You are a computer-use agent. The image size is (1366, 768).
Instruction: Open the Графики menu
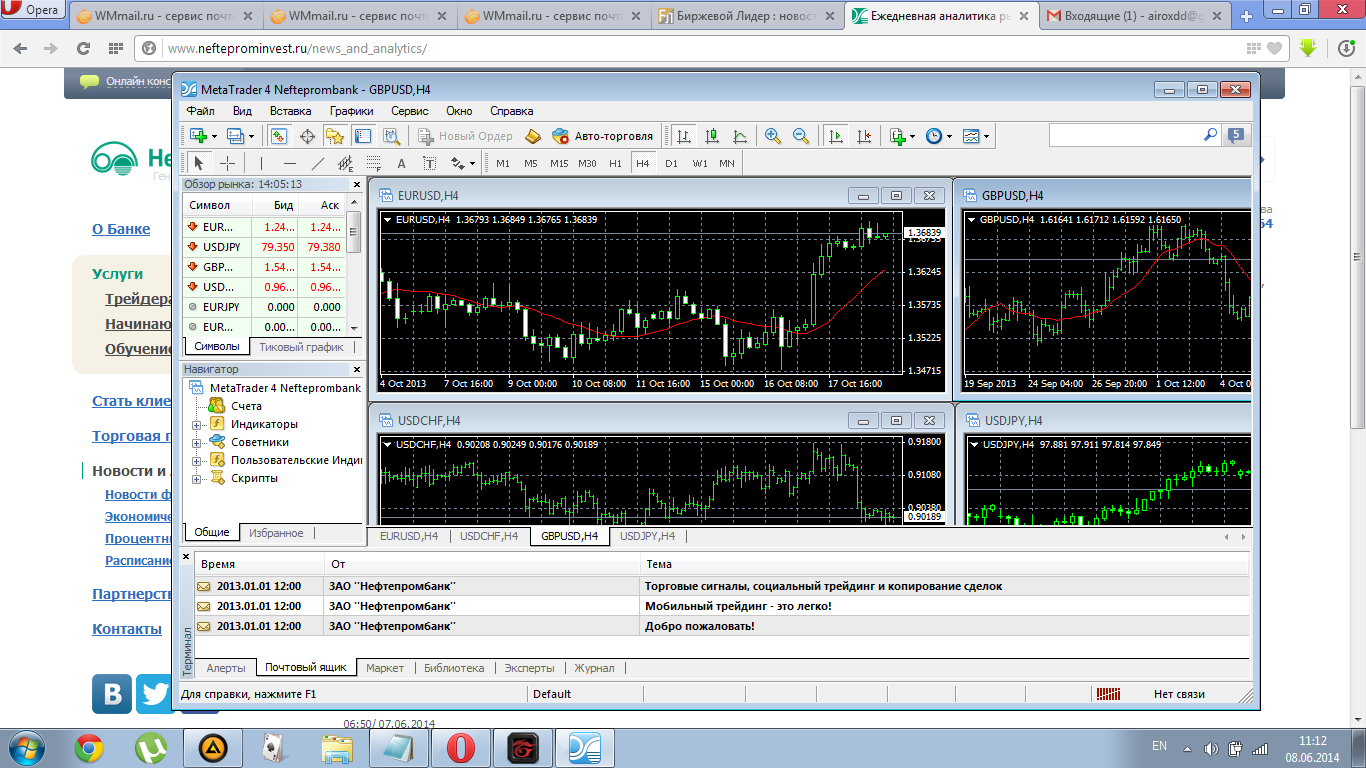[x=352, y=111]
